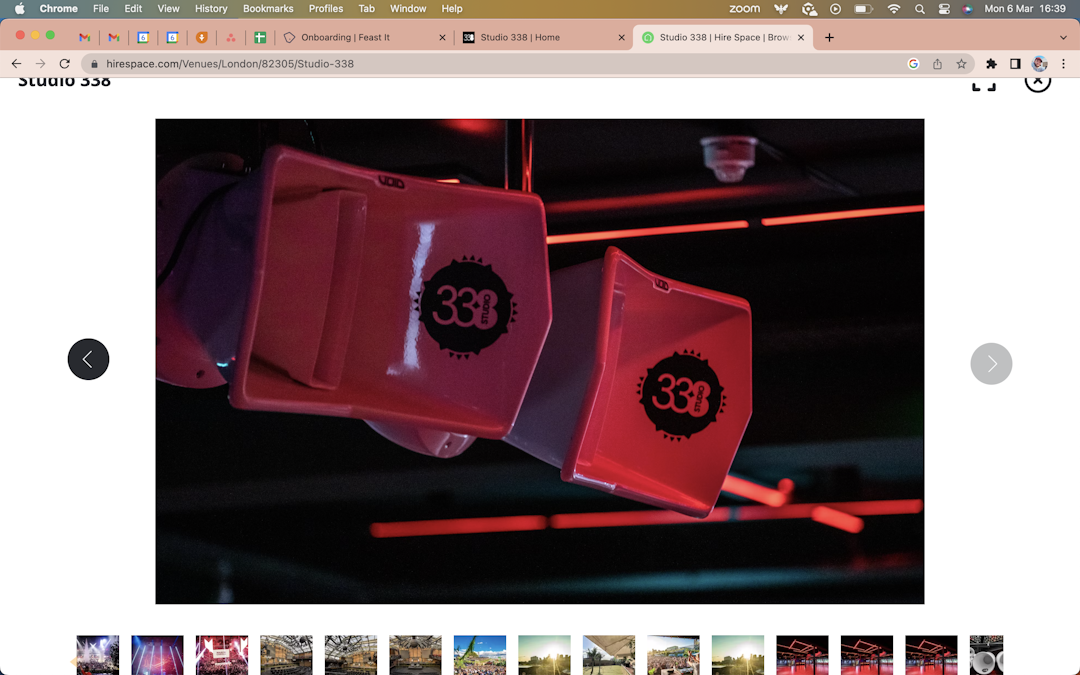Open the pinned Asana three-dot tab

[x=231, y=37]
